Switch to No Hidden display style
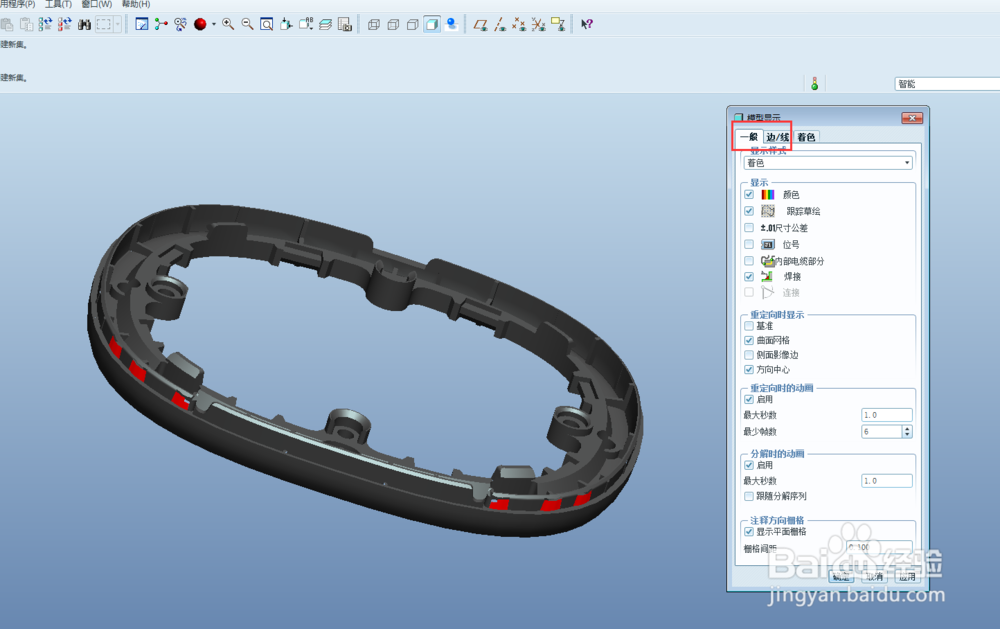The image size is (1000, 629). point(413,24)
